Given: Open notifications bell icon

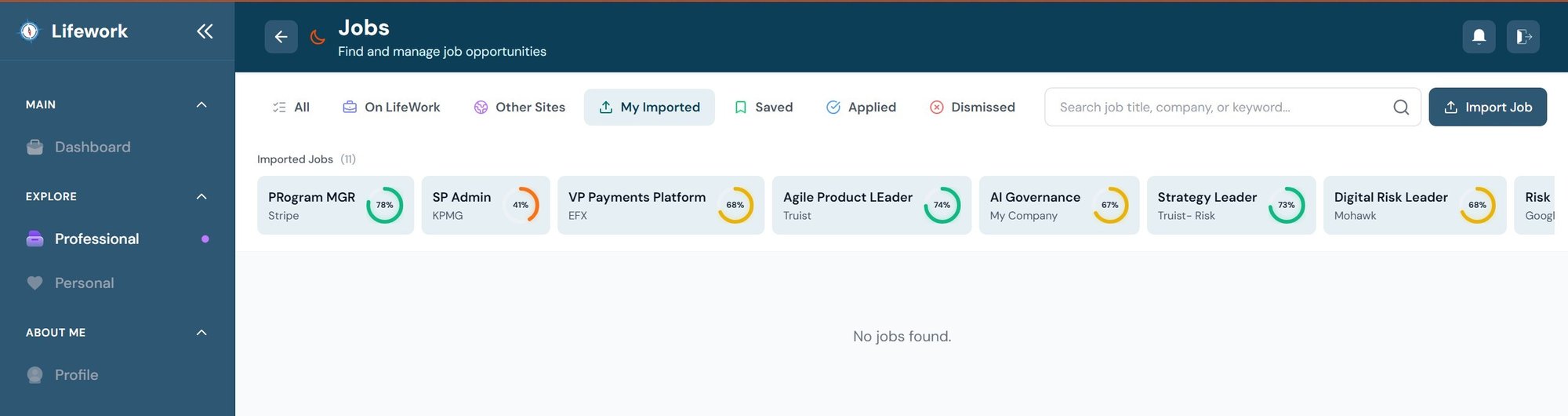Looking at the screenshot, I should tap(1479, 37).
